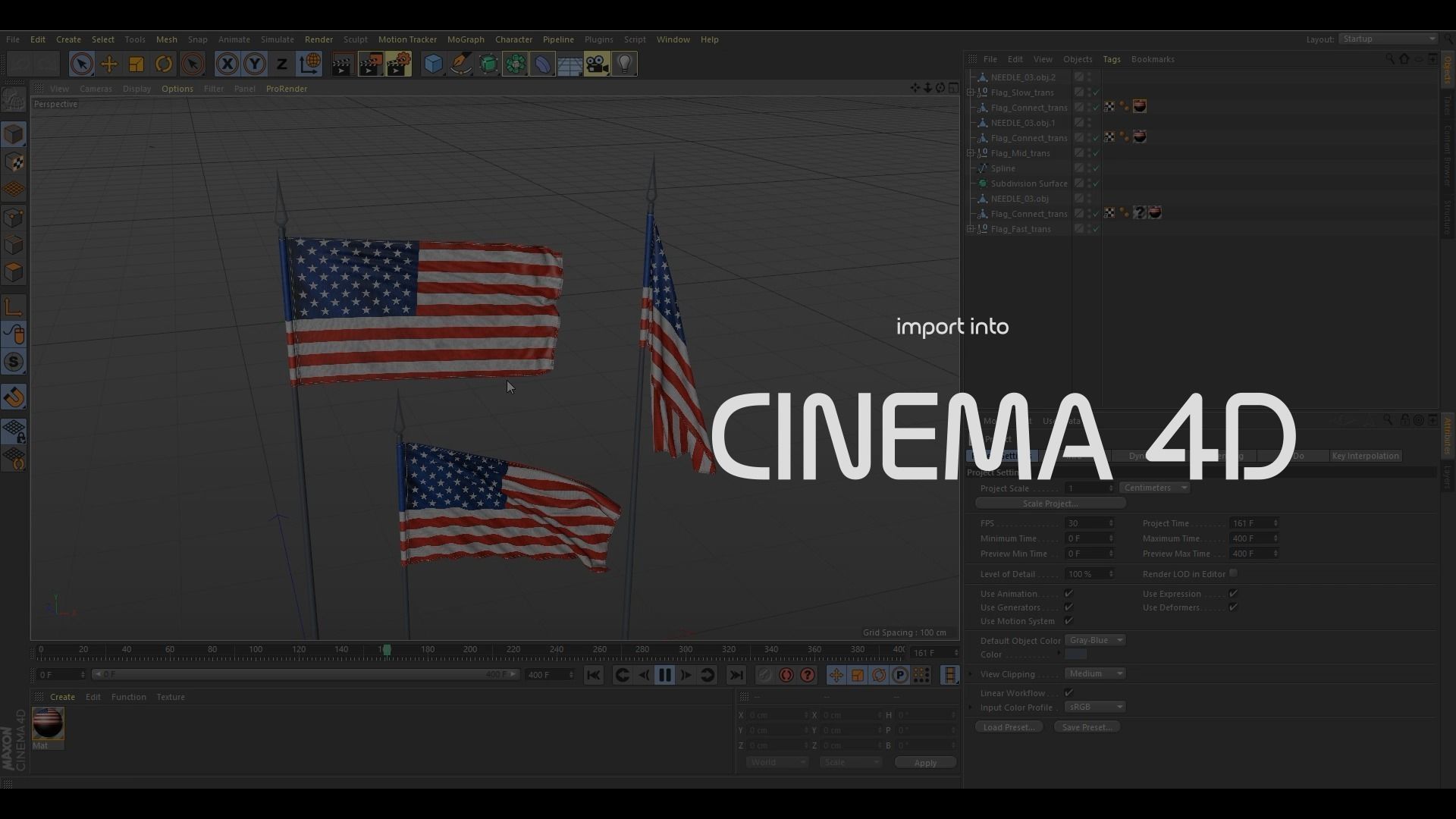Toggle X axis lock

tap(227, 64)
